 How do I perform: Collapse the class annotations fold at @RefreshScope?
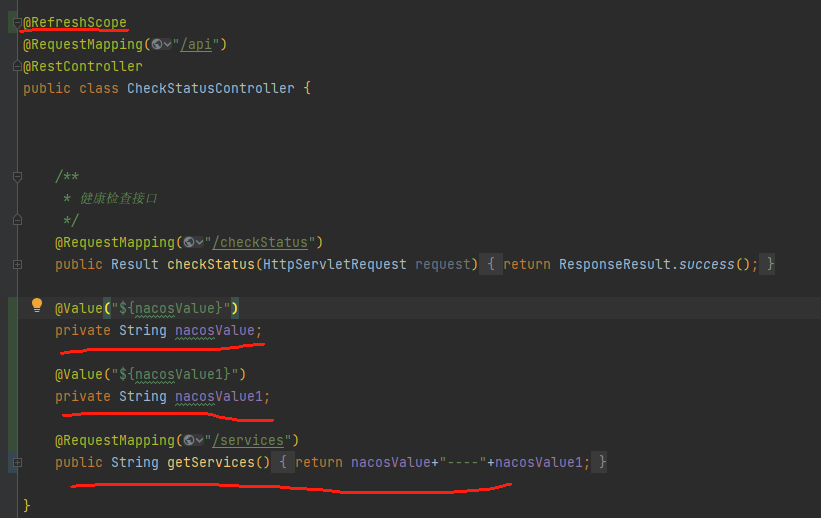(17, 23)
